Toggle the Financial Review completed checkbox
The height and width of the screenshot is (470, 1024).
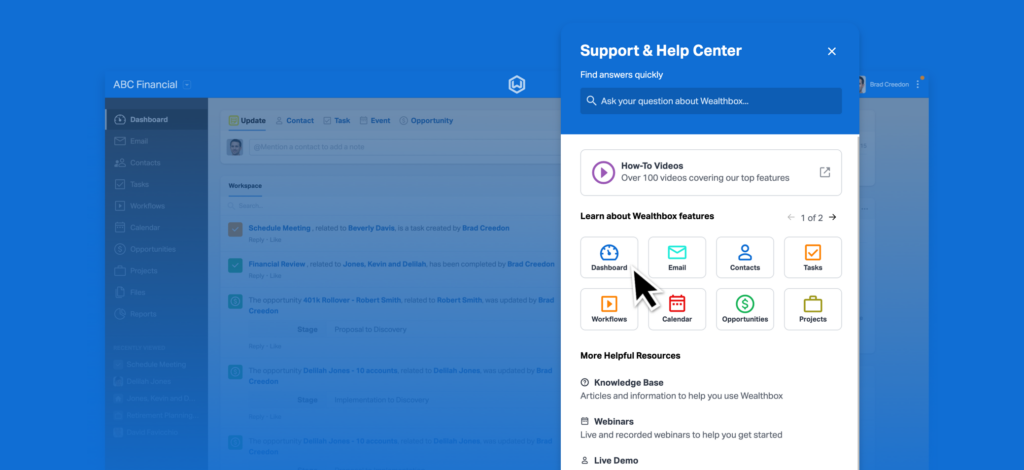(x=235, y=266)
